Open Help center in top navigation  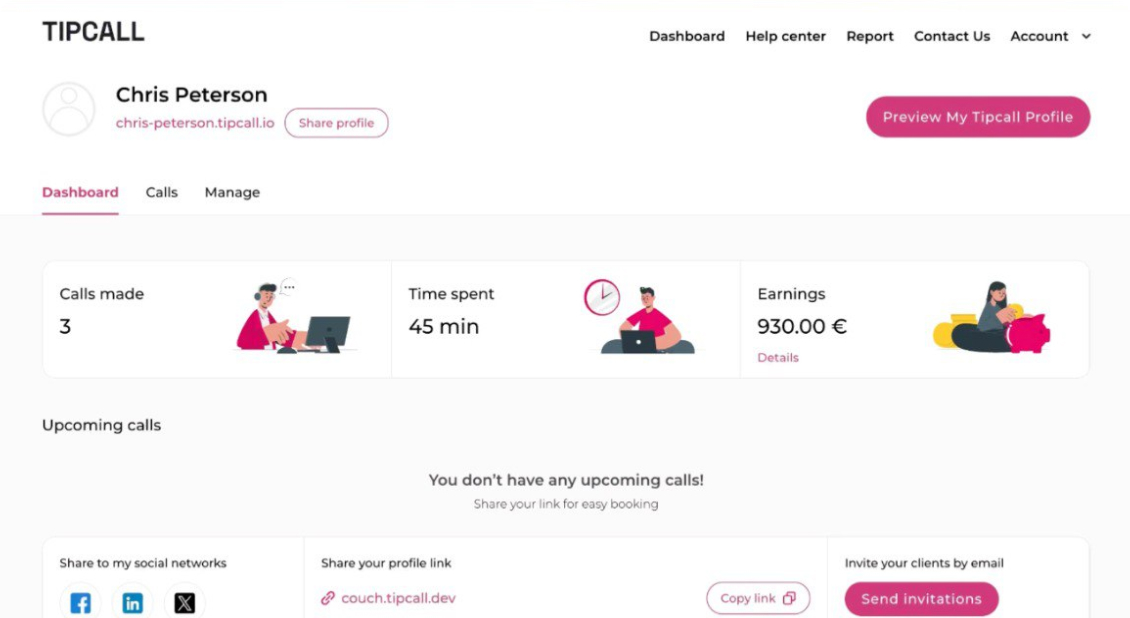785,36
